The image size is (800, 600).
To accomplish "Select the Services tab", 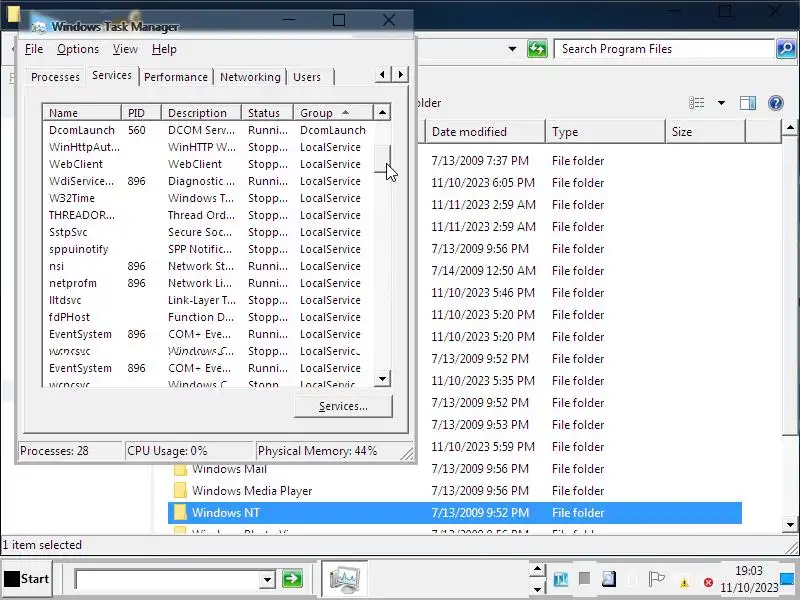I will [x=112, y=75].
